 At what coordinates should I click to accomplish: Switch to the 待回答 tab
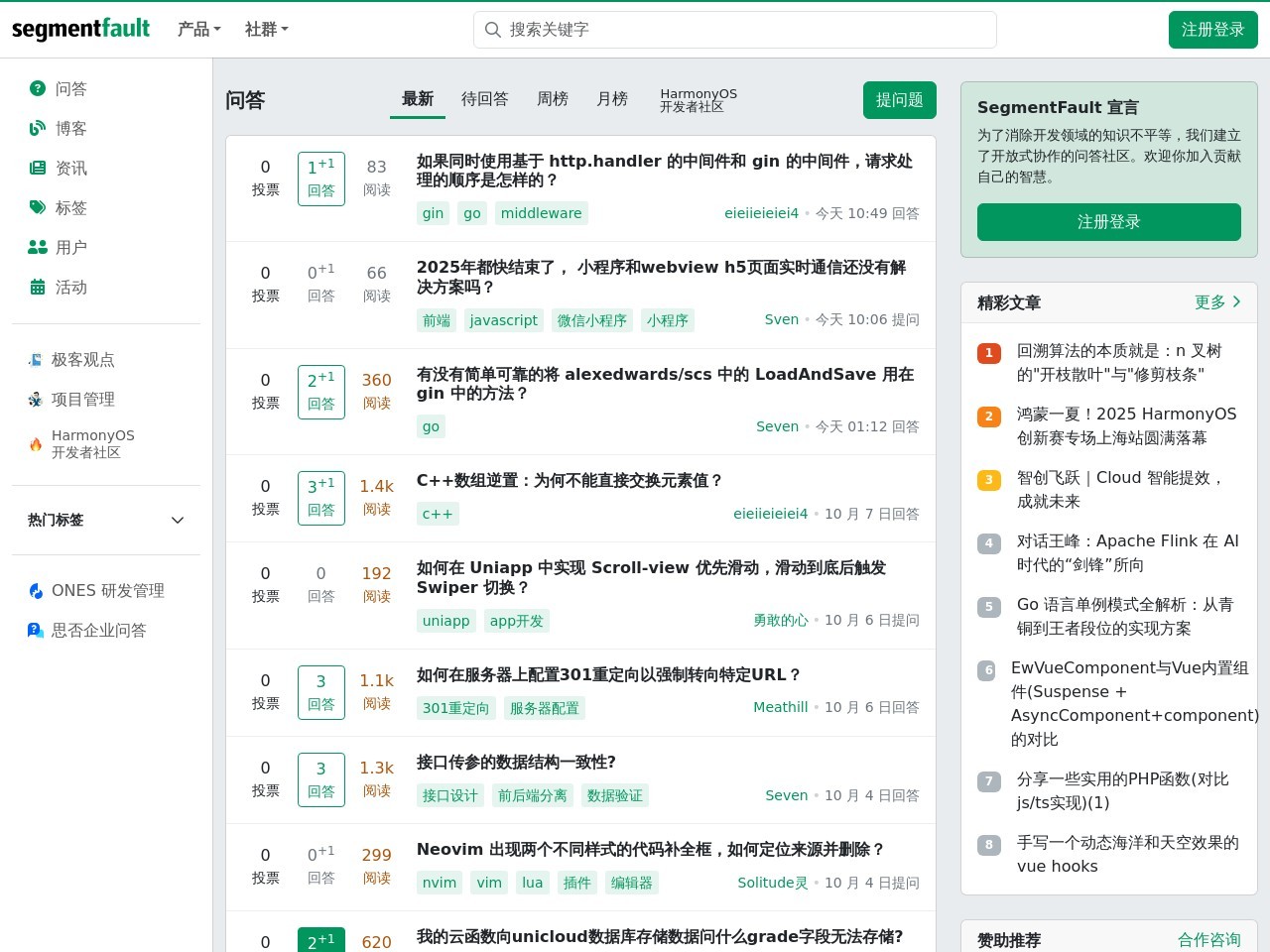[x=484, y=99]
